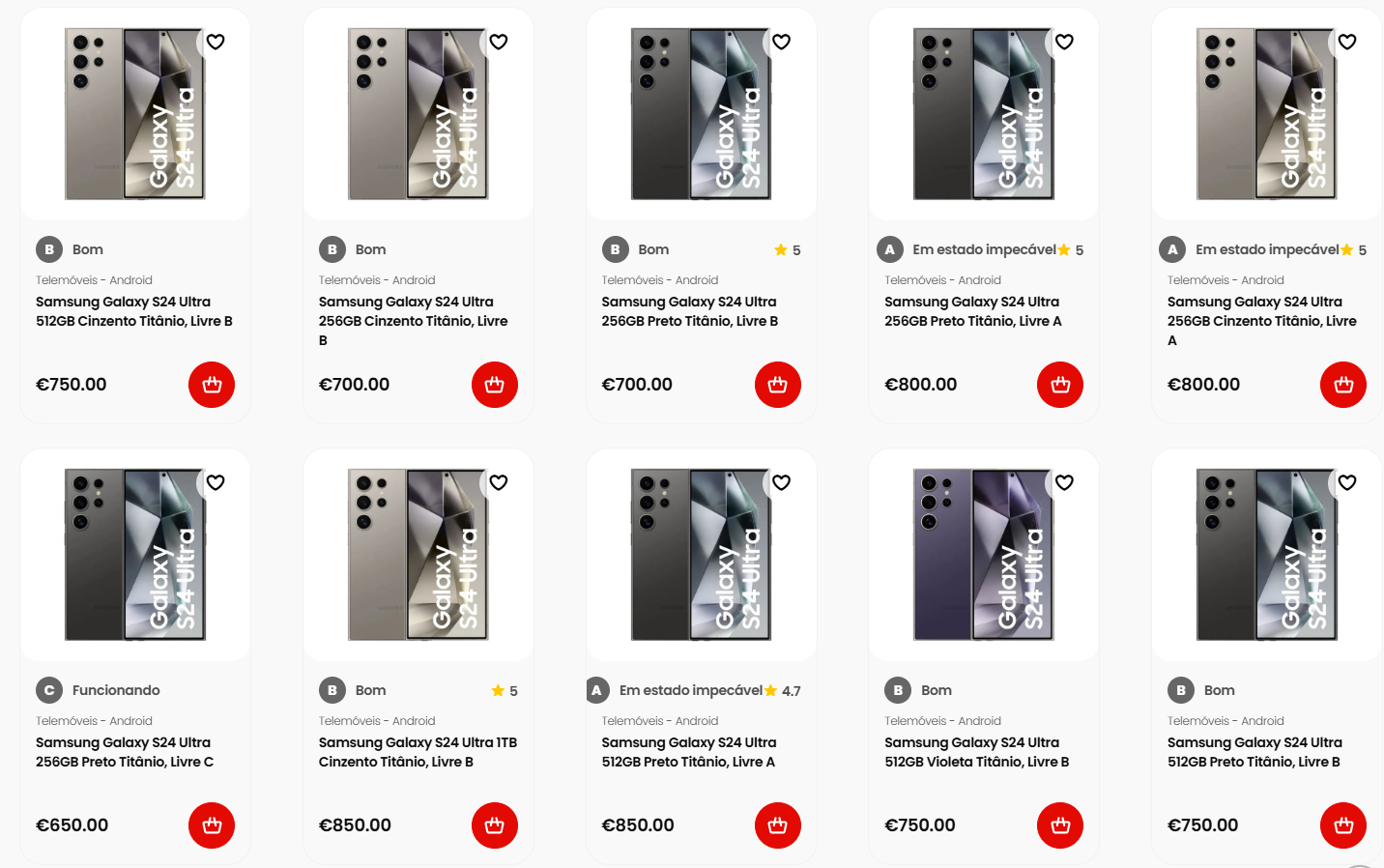Add the 1TB Cinzento Titânio phone to cart

click(495, 825)
